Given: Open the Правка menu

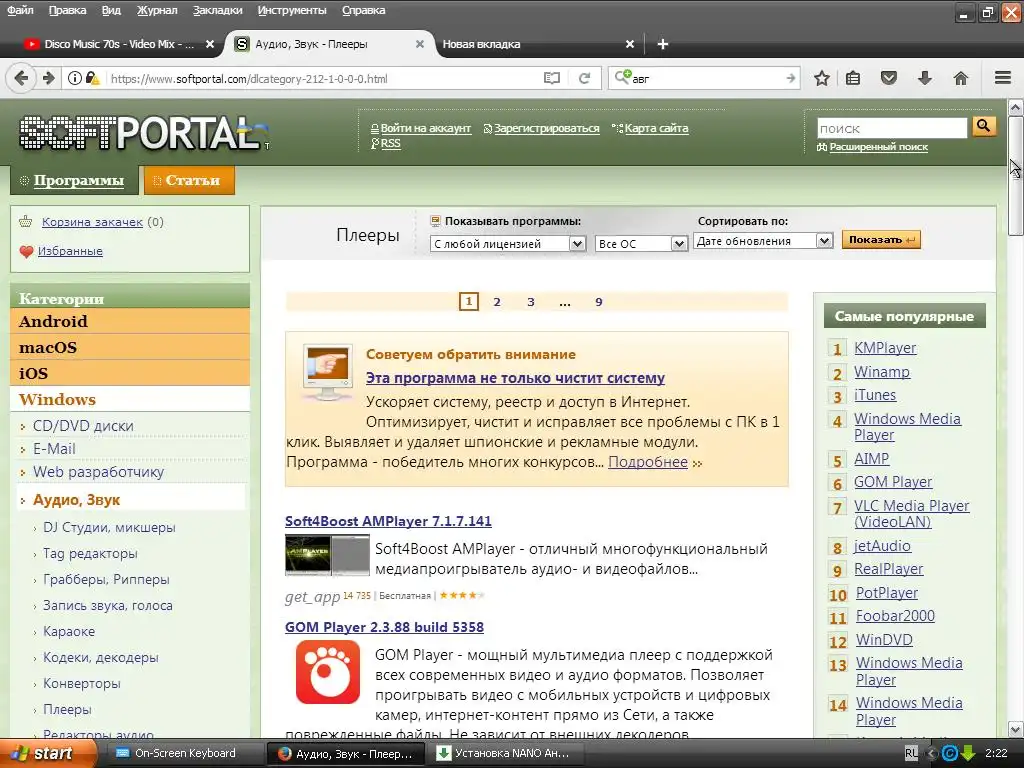Looking at the screenshot, I should click(x=67, y=10).
